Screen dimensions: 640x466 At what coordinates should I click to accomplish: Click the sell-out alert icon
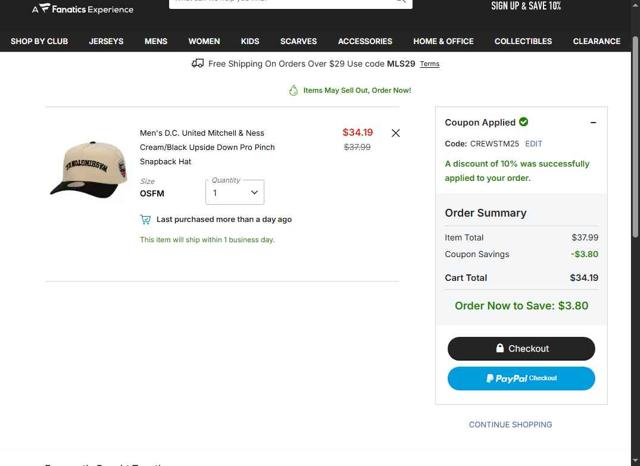click(293, 90)
